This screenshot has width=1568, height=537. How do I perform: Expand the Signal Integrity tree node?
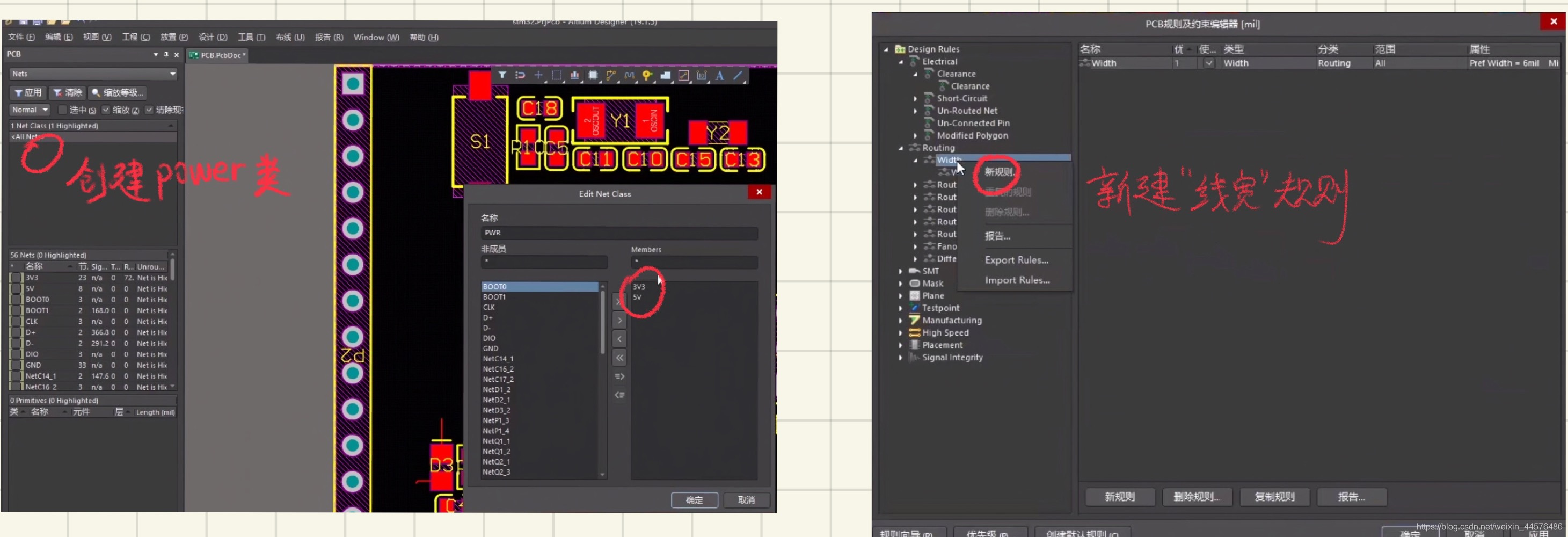[901, 358]
